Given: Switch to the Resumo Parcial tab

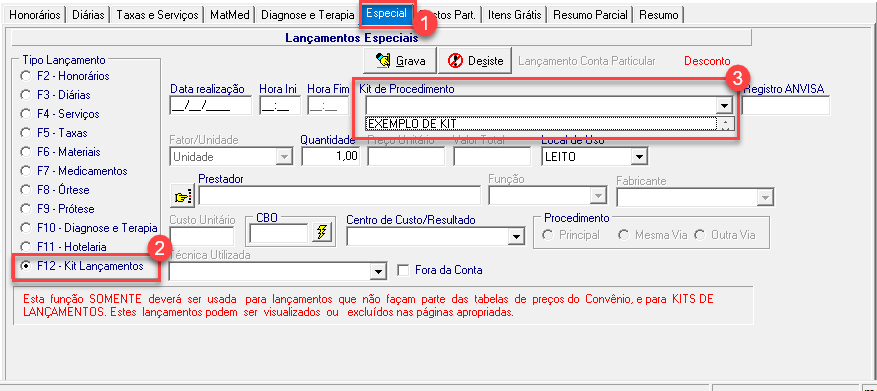Looking at the screenshot, I should pos(591,15).
